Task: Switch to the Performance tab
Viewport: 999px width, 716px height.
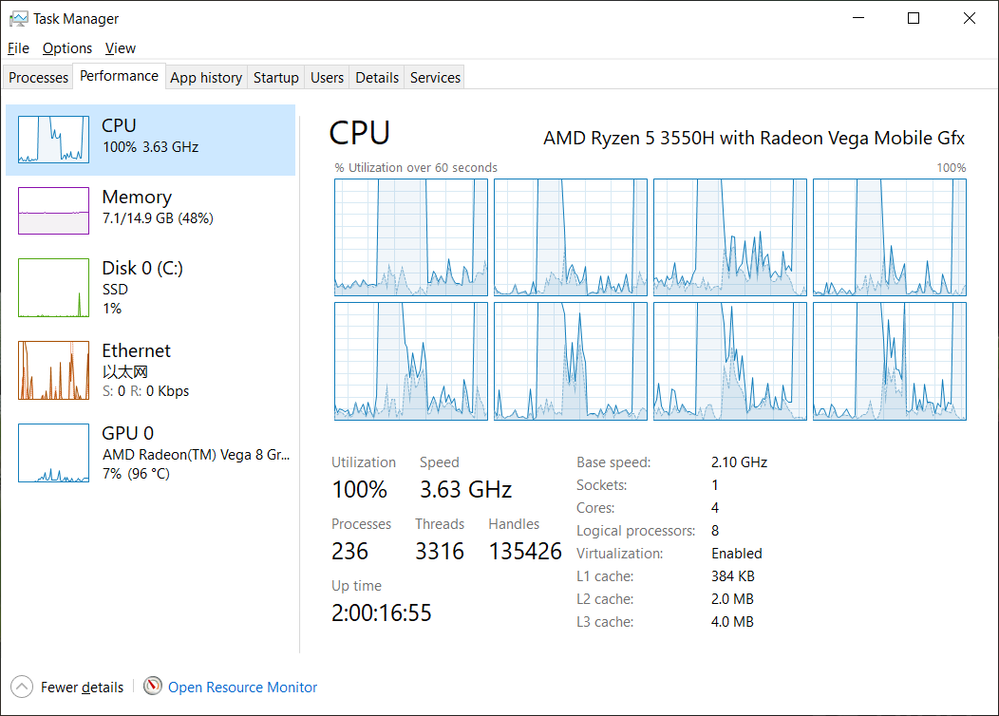Action: pyautogui.click(x=119, y=76)
